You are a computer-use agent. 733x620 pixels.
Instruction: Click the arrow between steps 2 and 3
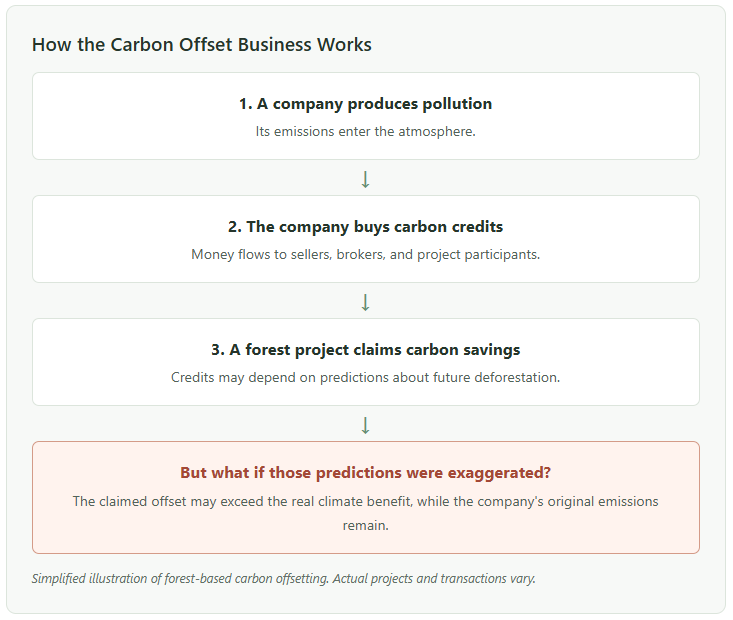(x=366, y=302)
